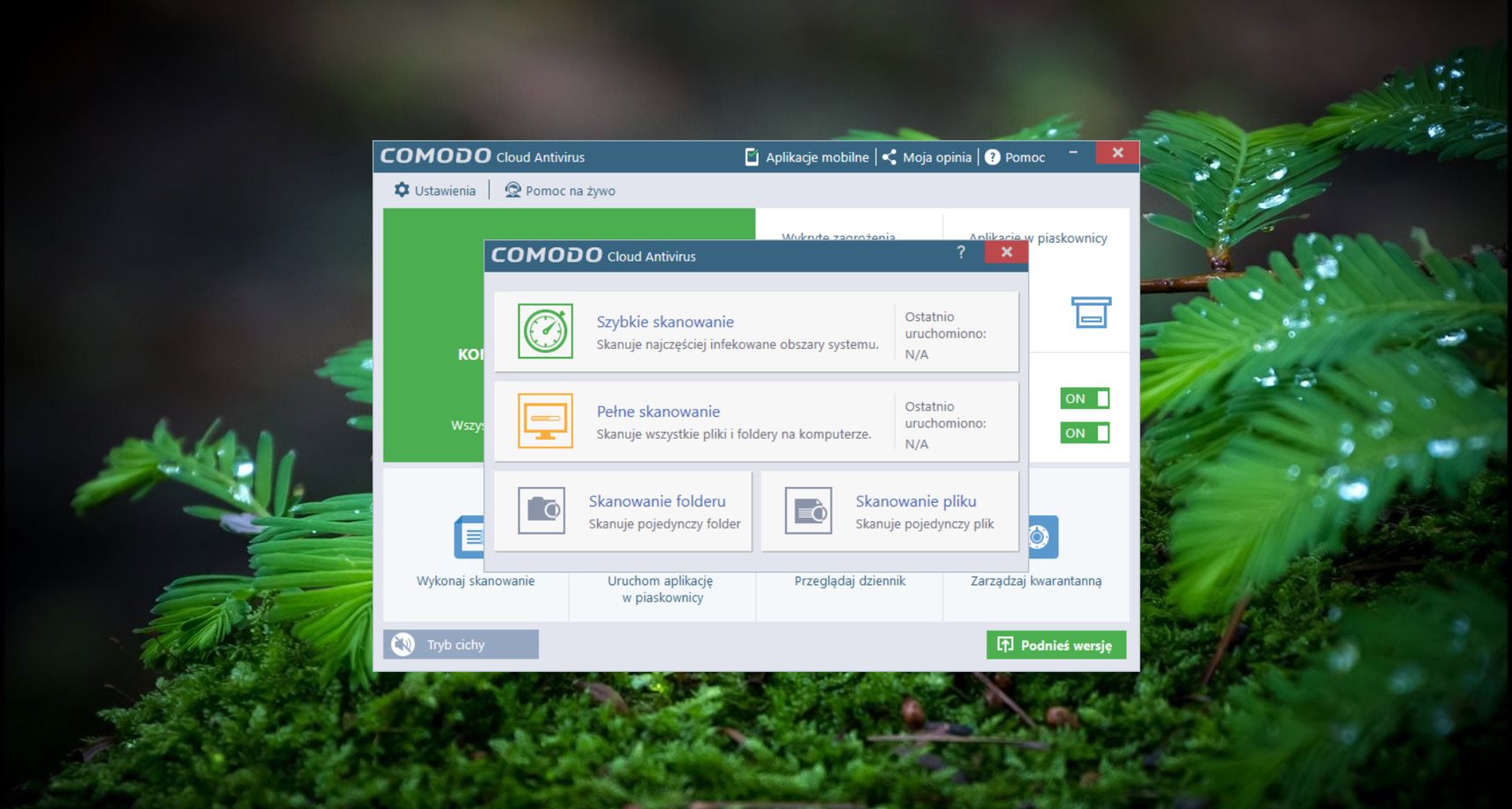Click Ostatnio uruchomiono in Pełne skanowanie row

[x=945, y=414]
